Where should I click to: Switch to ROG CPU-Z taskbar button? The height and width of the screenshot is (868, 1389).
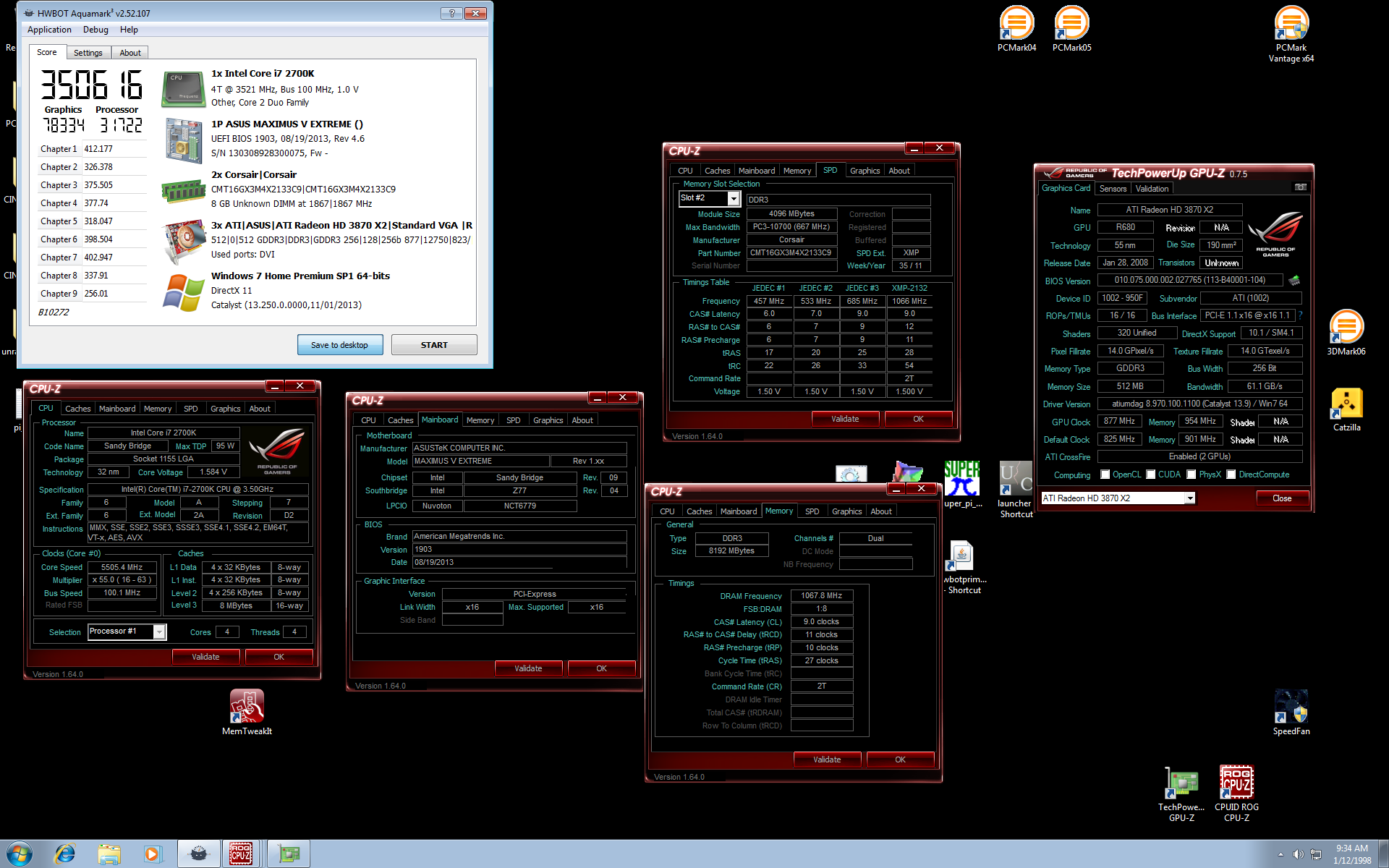pos(241,854)
